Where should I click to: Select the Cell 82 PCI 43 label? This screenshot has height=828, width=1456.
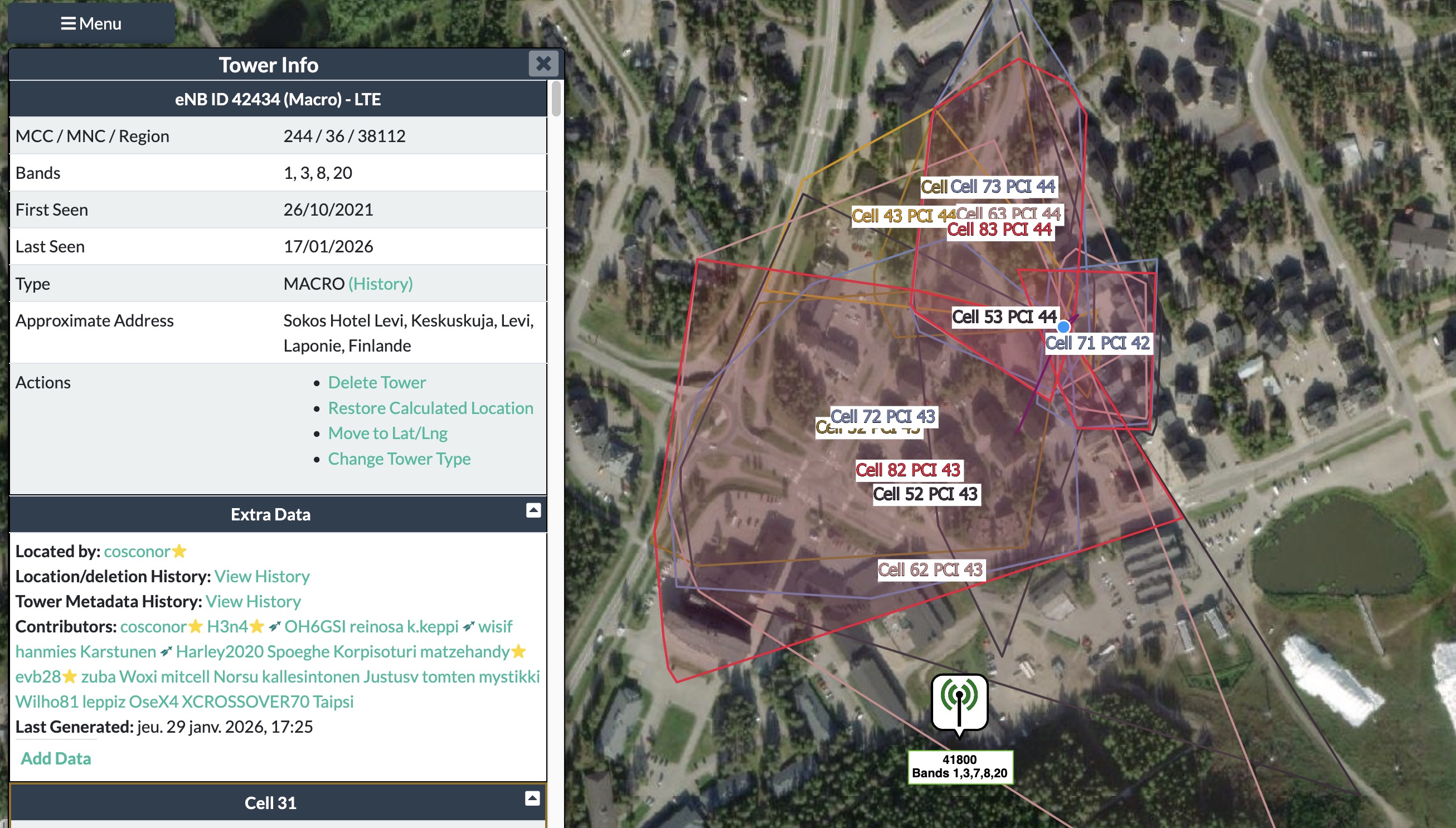(x=907, y=470)
